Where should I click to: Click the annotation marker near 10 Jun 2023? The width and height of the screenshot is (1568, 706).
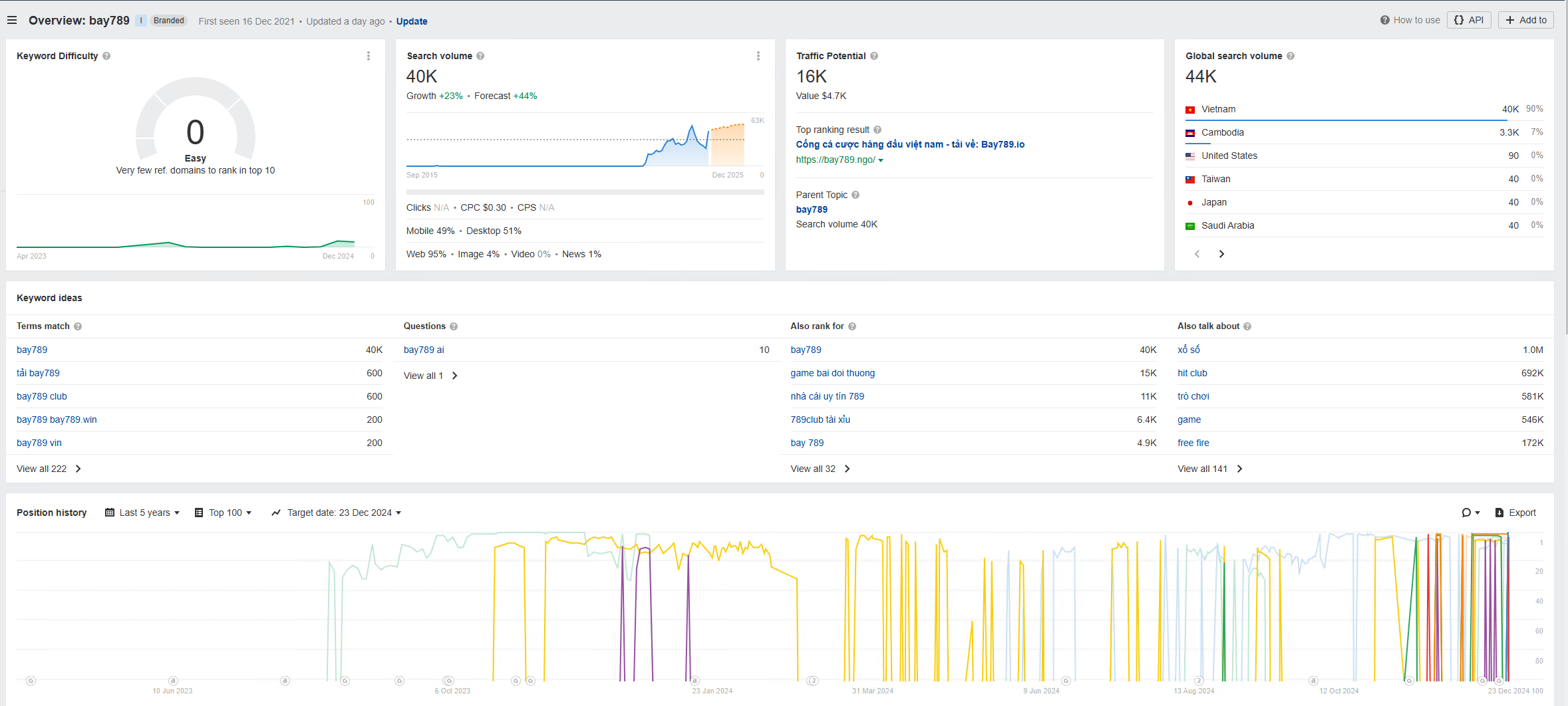click(x=173, y=681)
